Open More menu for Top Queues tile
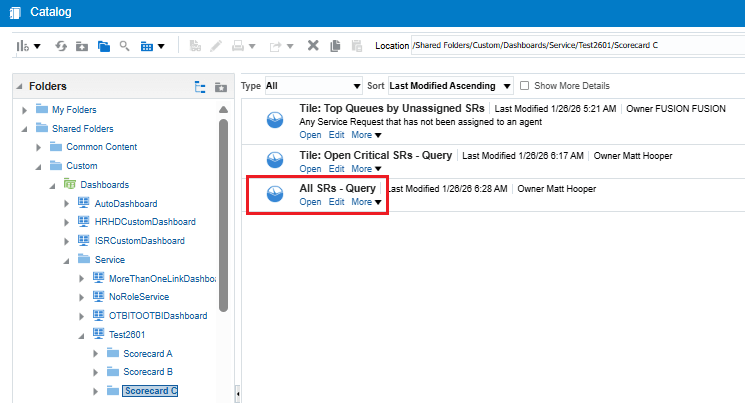Screen dimensions: 745x403 [x=366, y=135]
